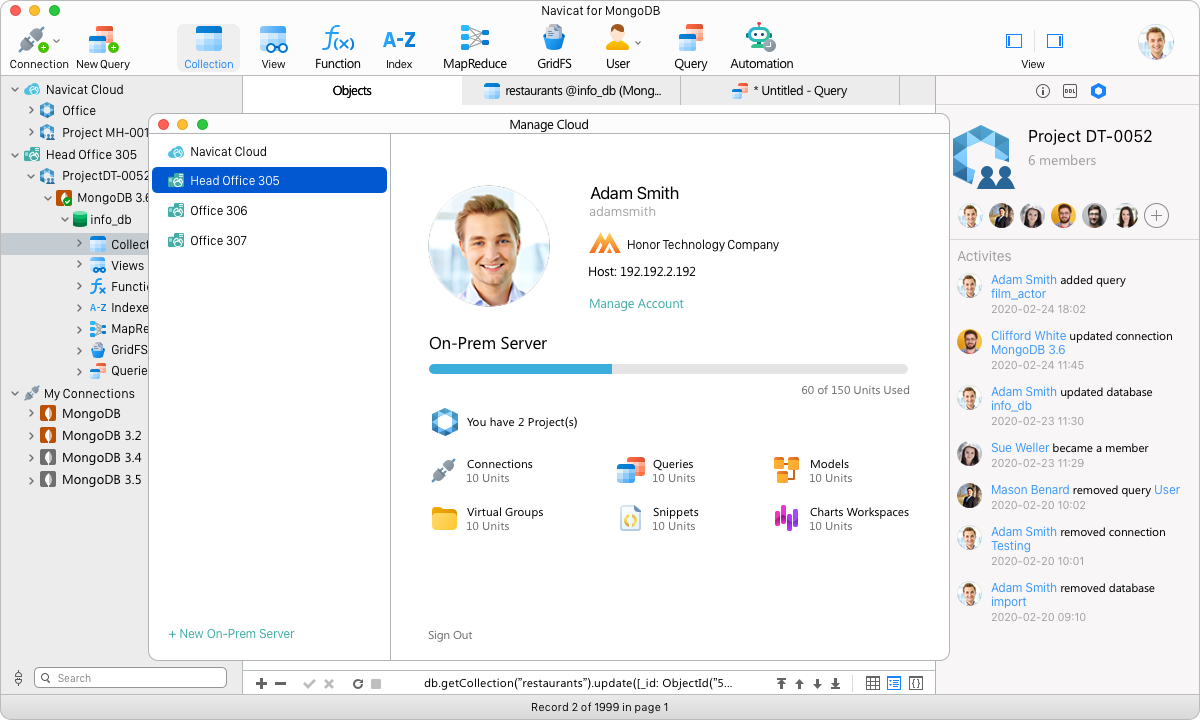The height and width of the screenshot is (720, 1200).
Task: Open the View objects toolbar icon
Action: click(x=273, y=47)
